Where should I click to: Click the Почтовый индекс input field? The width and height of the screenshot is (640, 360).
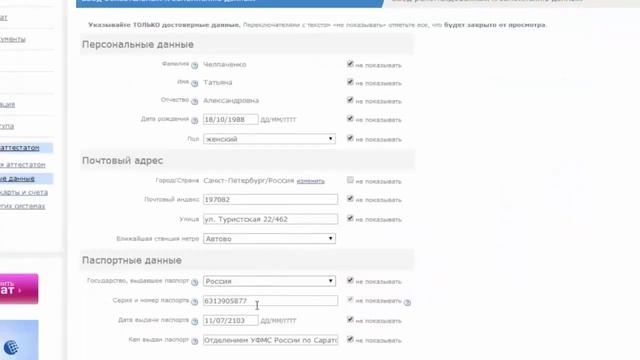click(271, 199)
